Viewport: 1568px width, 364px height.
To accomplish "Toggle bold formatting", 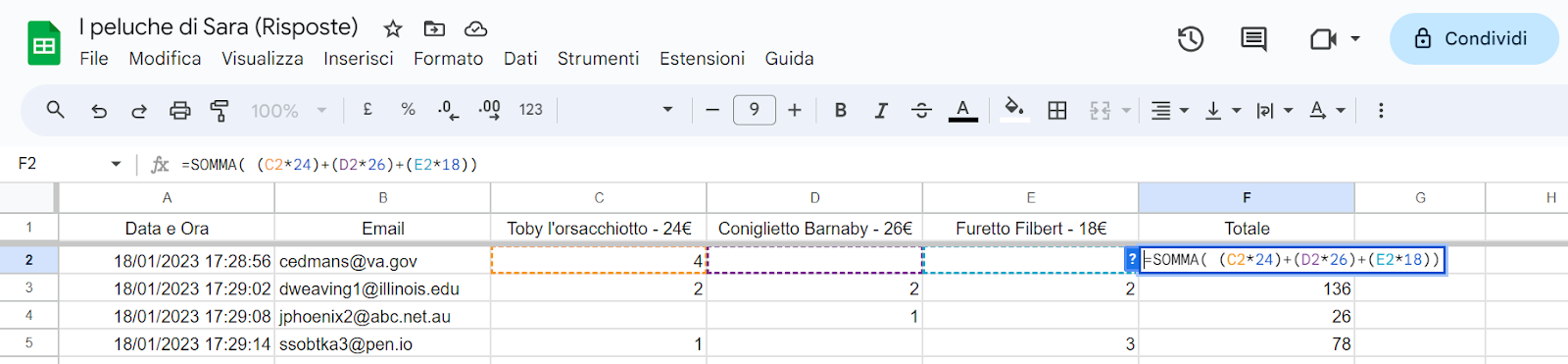I will click(841, 111).
